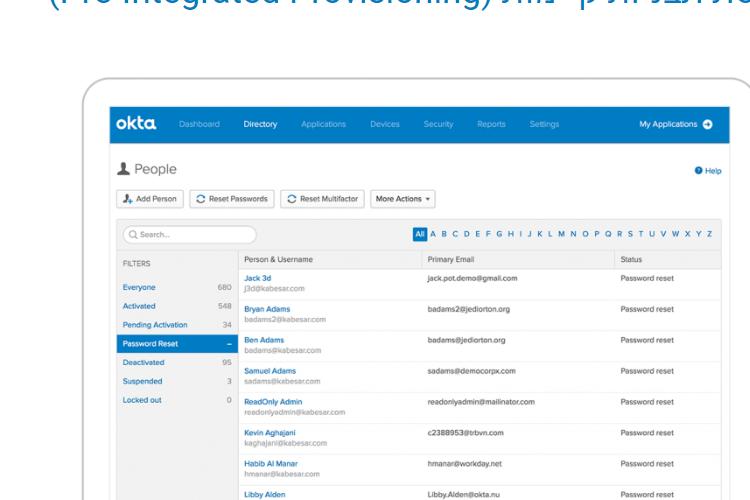Screen dimensions: 750x500
Task: Open the Help link
Action: pos(708,171)
